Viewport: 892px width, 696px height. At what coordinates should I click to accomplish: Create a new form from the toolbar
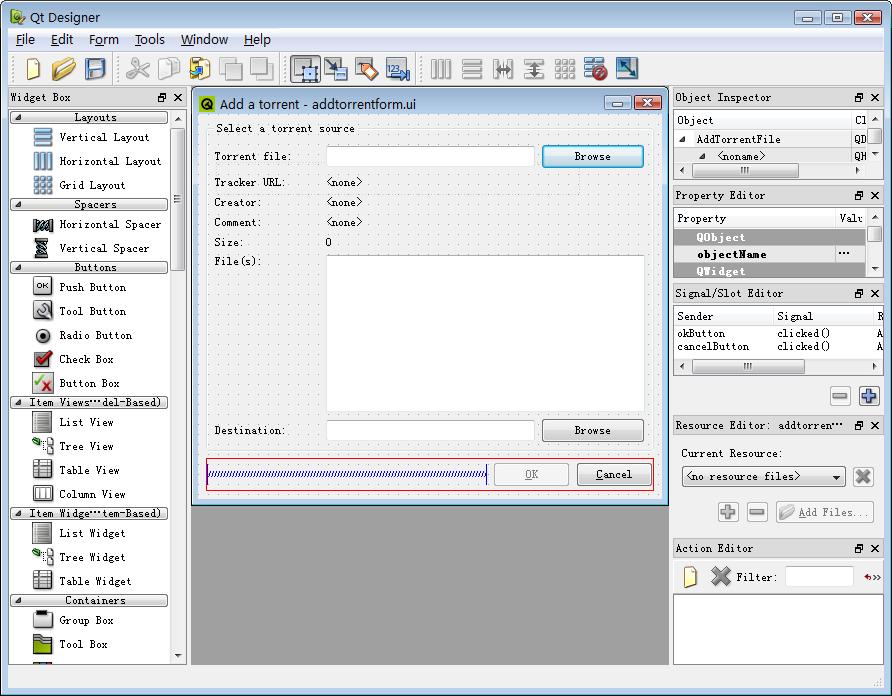(33, 69)
